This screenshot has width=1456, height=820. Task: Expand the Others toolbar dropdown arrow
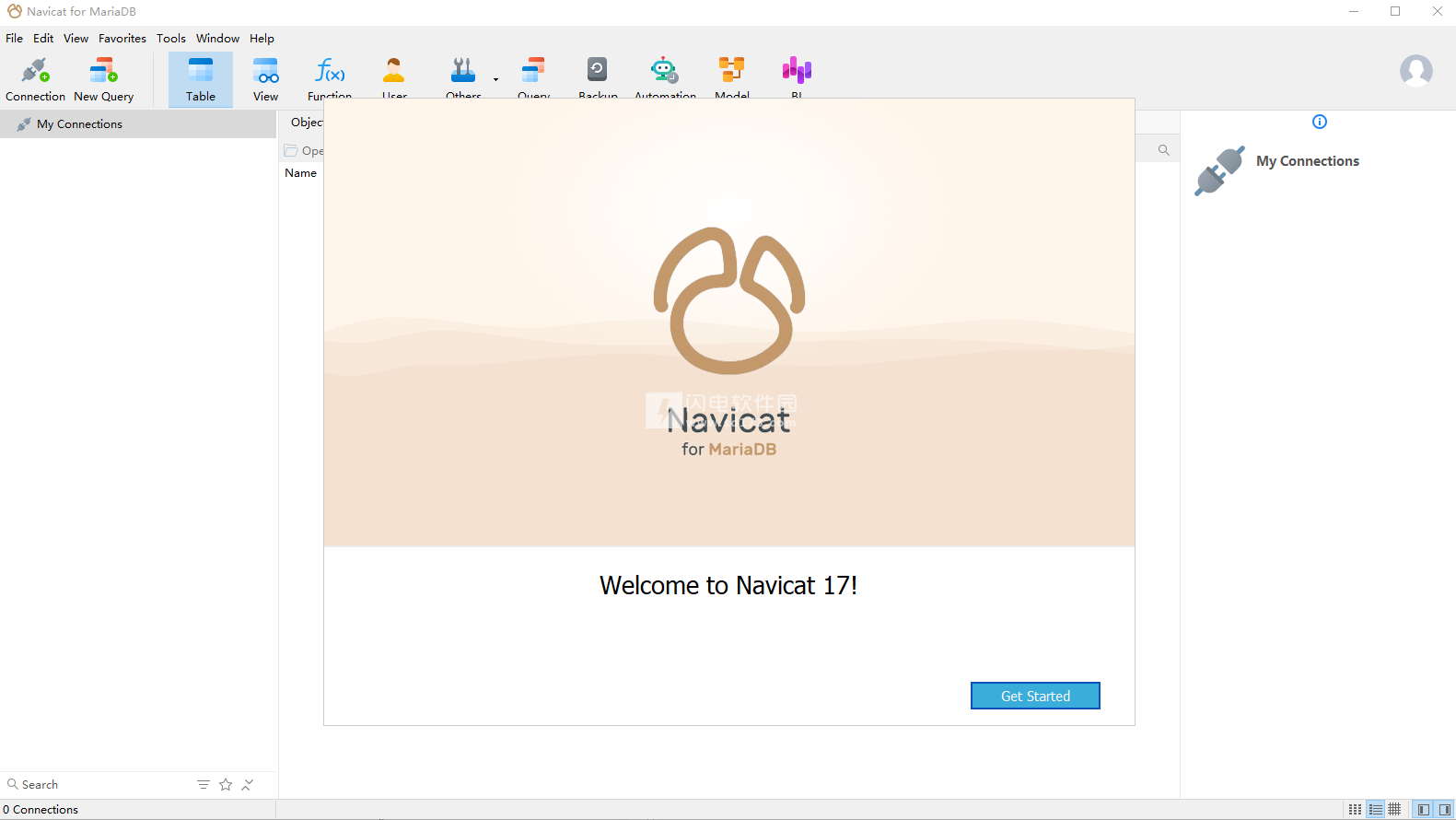coord(495,79)
